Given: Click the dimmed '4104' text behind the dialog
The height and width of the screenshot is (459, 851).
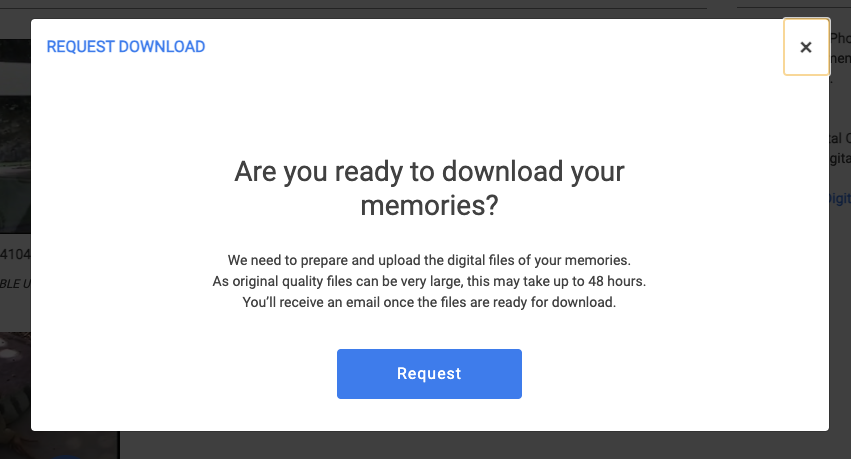Looking at the screenshot, I should tap(15, 254).
